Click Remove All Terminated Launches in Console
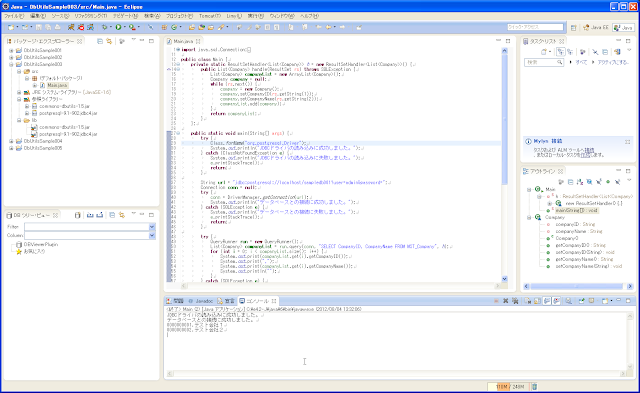This screenshot has width=640, height=393. tap(515, 301)
